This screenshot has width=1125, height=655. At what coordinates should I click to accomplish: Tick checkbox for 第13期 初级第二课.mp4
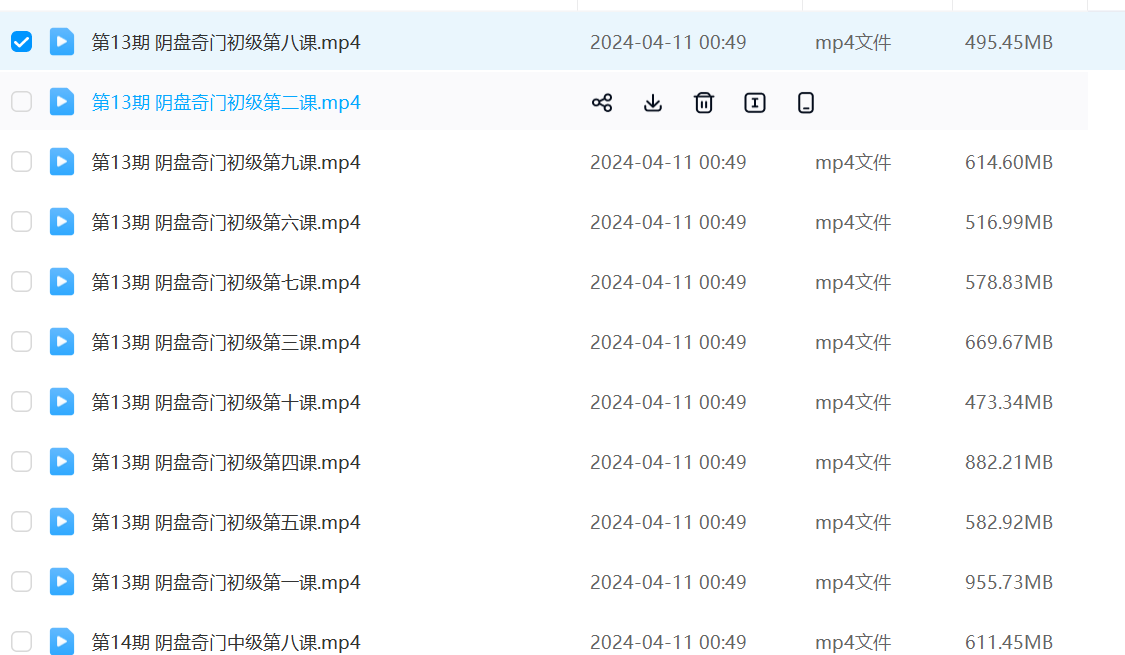tap(21, 102)
